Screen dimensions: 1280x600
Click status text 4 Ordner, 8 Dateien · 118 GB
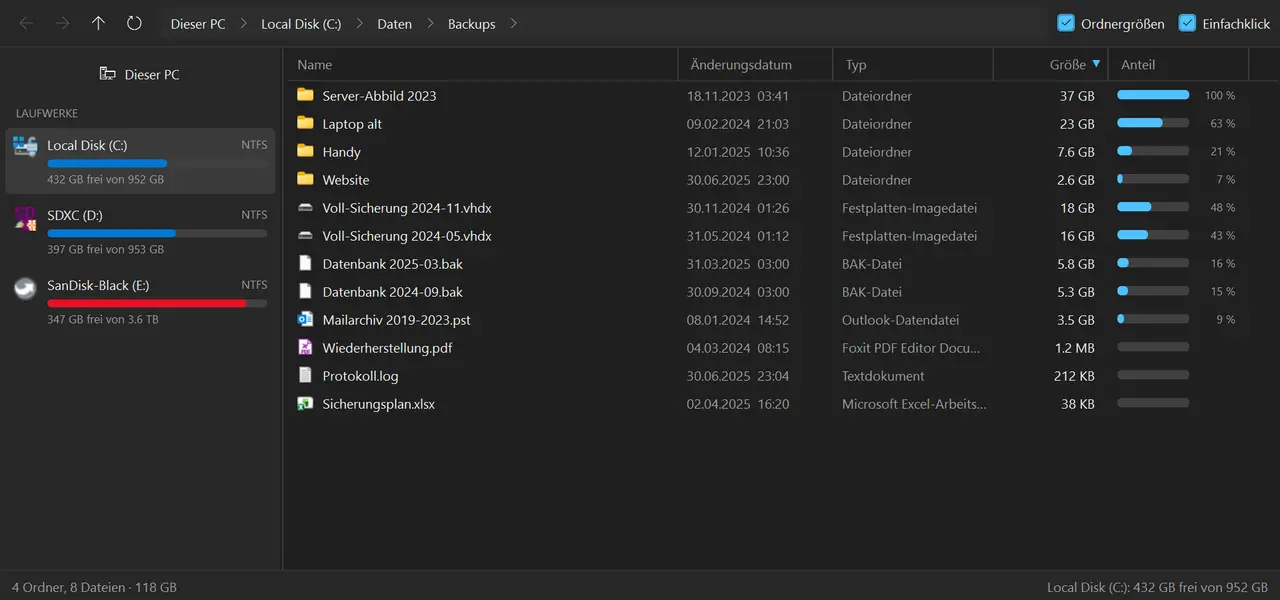94,587
